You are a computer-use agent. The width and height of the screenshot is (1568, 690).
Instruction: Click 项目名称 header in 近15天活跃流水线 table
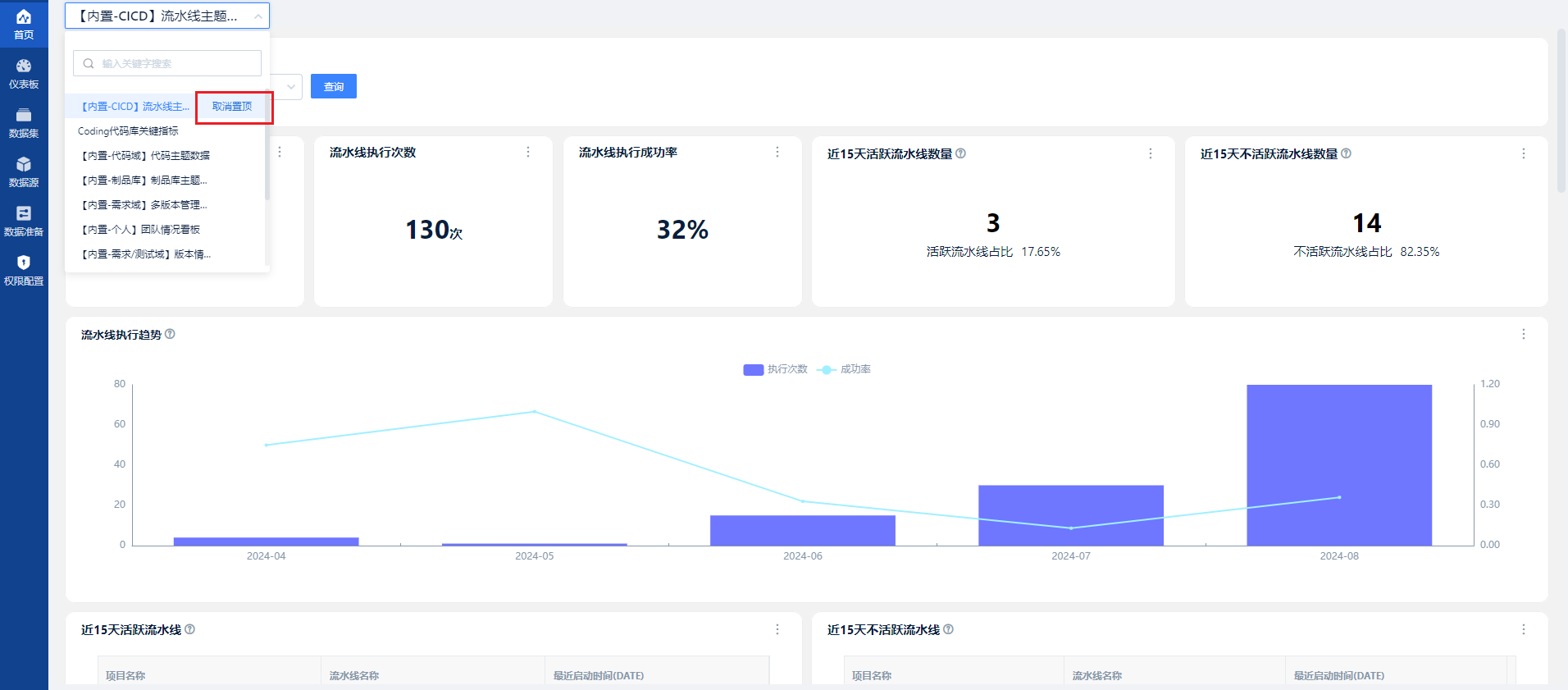point(125,676)
